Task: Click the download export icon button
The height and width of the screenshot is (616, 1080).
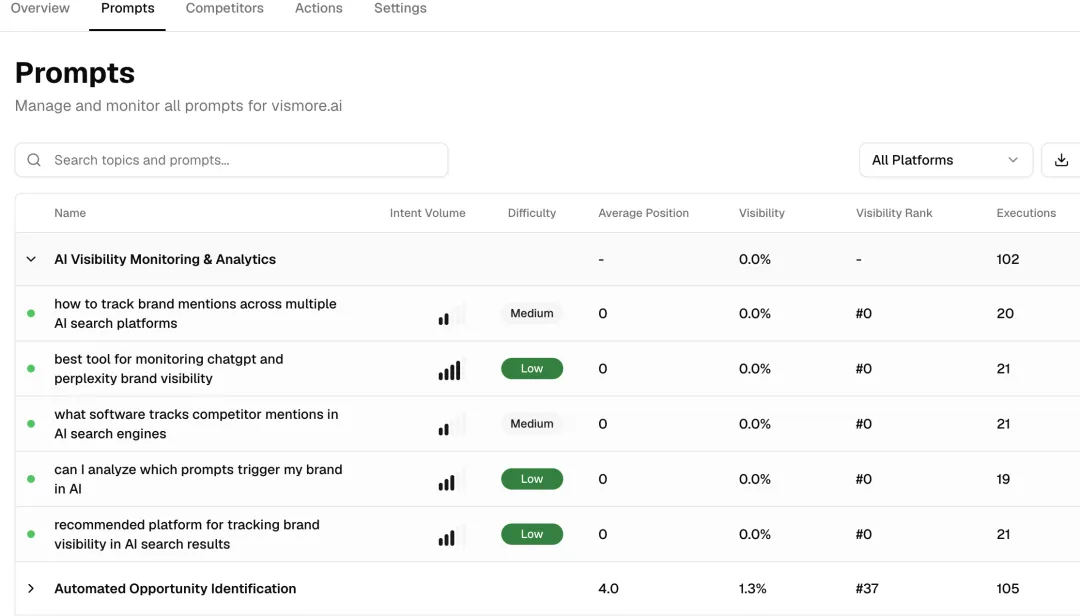Action: pos(1061,160)
